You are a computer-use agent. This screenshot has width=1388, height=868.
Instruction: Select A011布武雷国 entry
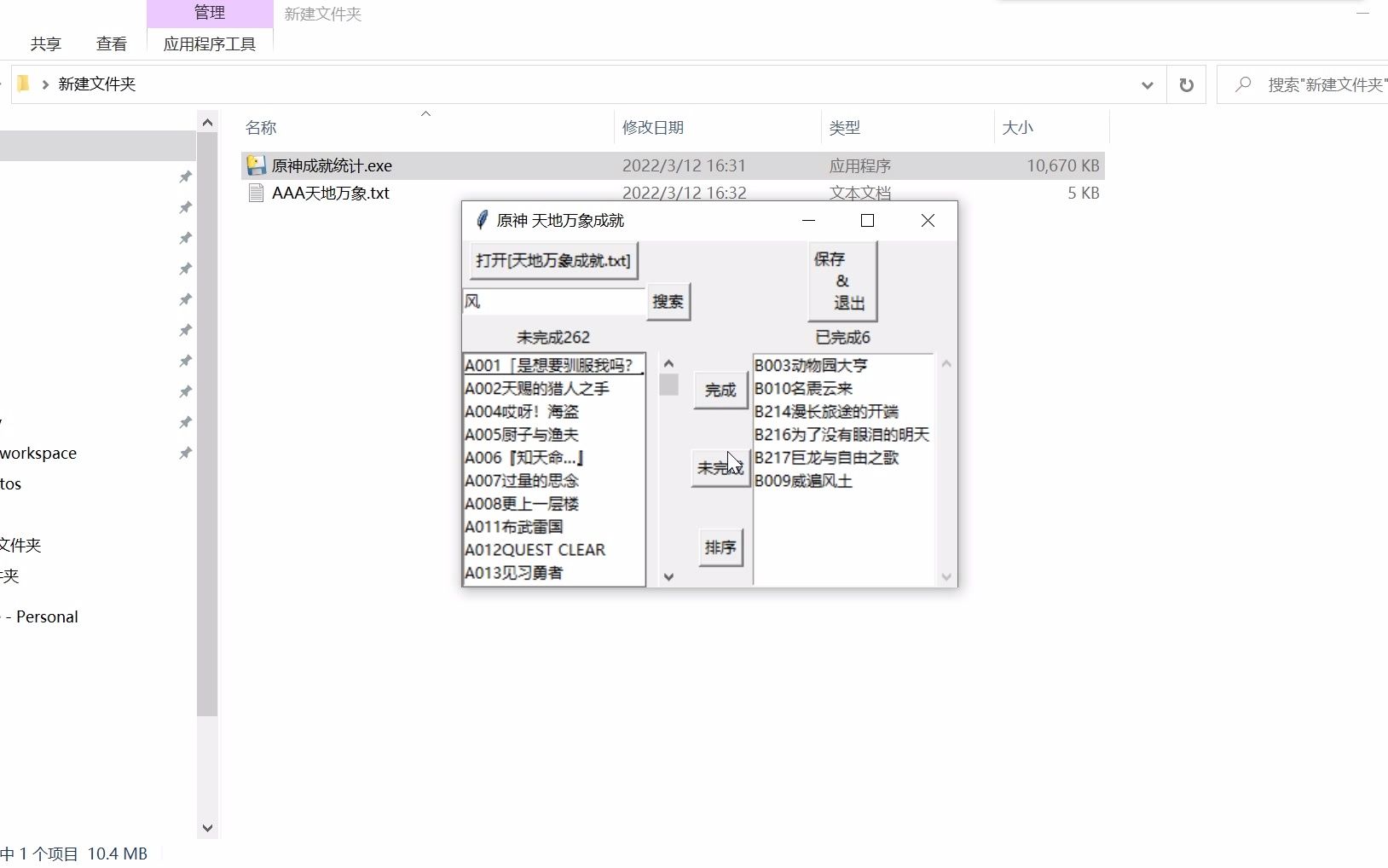point(553,526)
